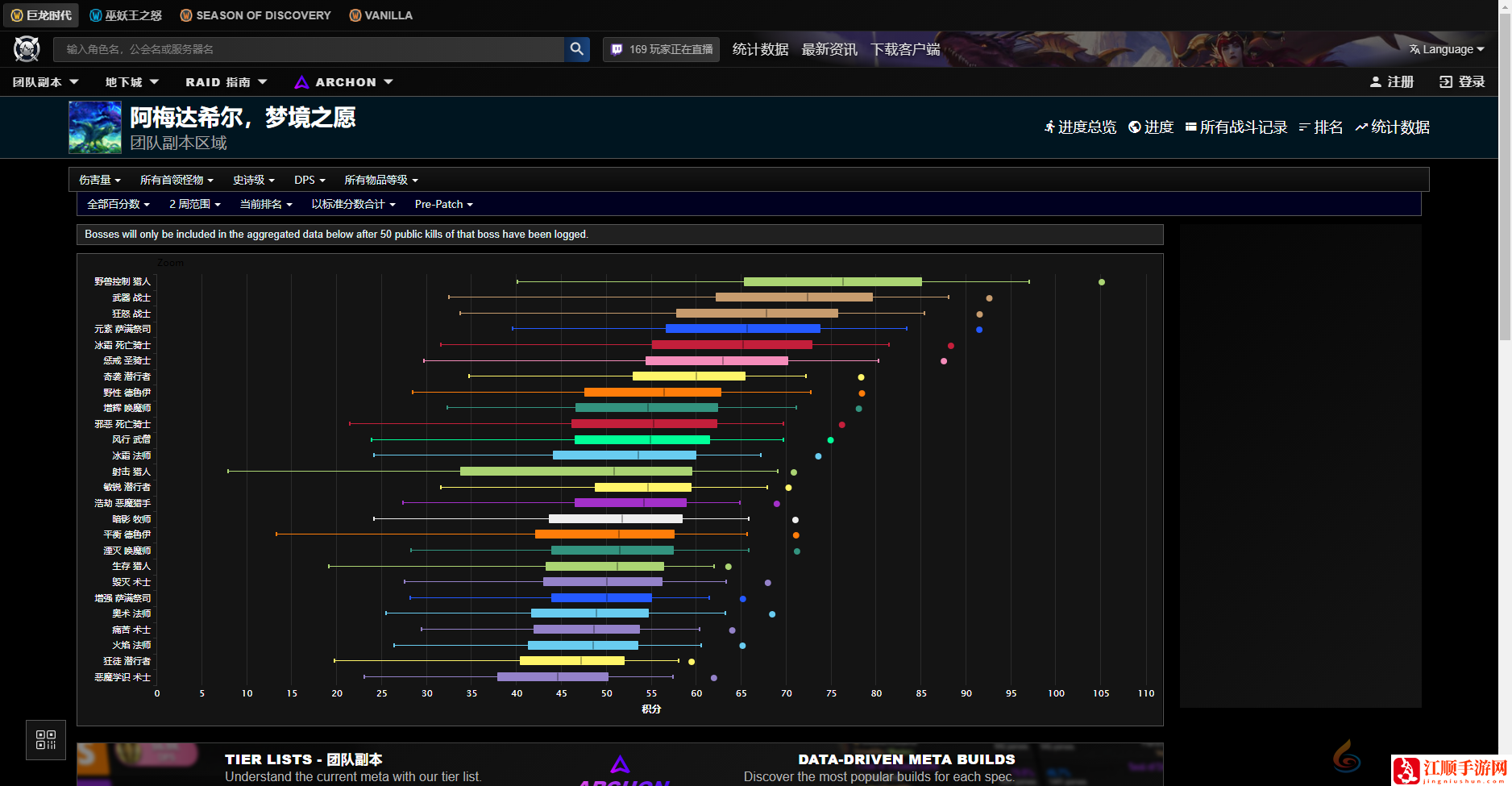Click the 暗影 牧师 white box bar
This screenshot has height=786, width=1512.
[616, 518]
